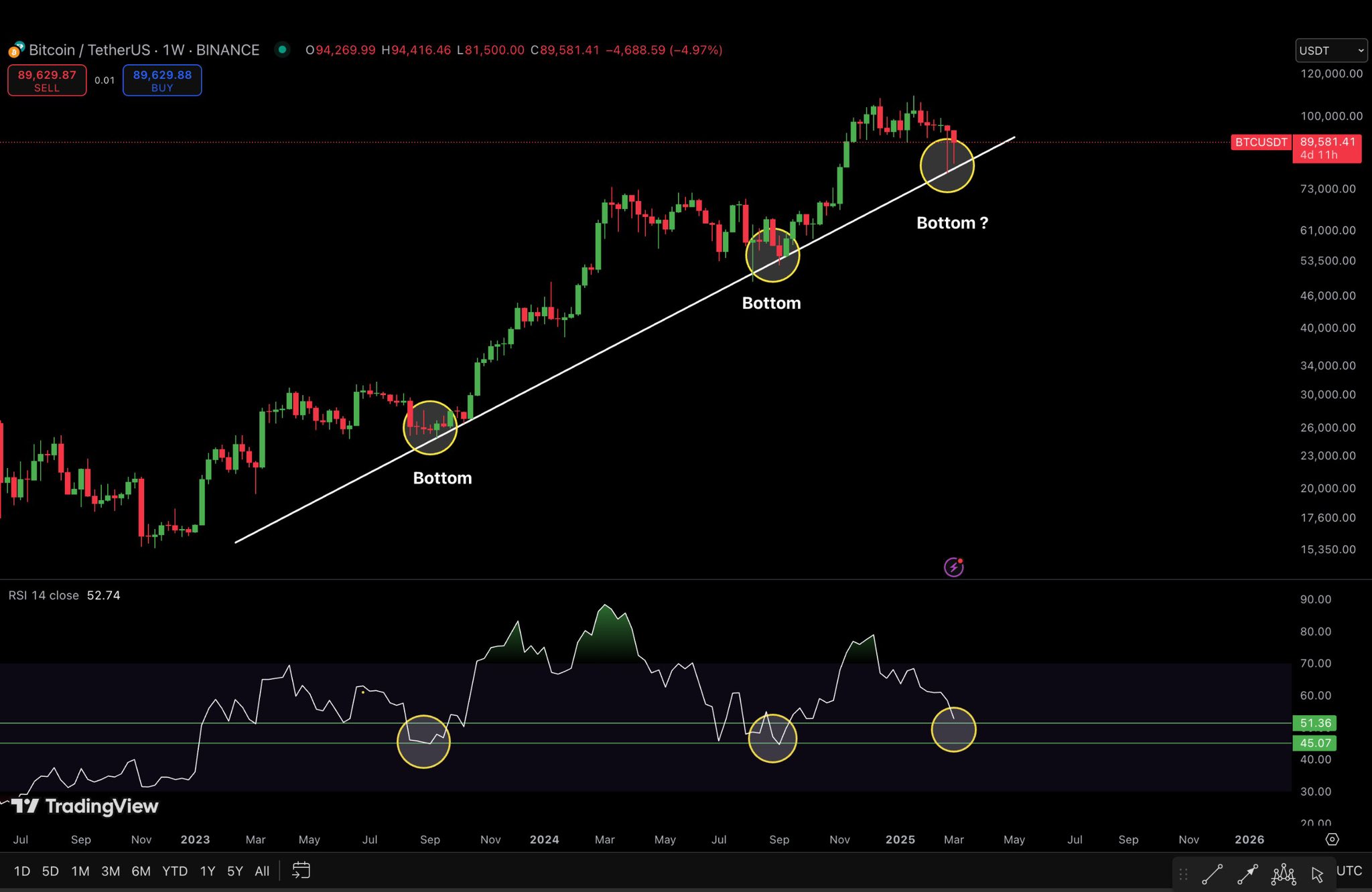Toggle the green market status indicator dot
Viewport: 1372px width, 892px height.
coord(283,49)
